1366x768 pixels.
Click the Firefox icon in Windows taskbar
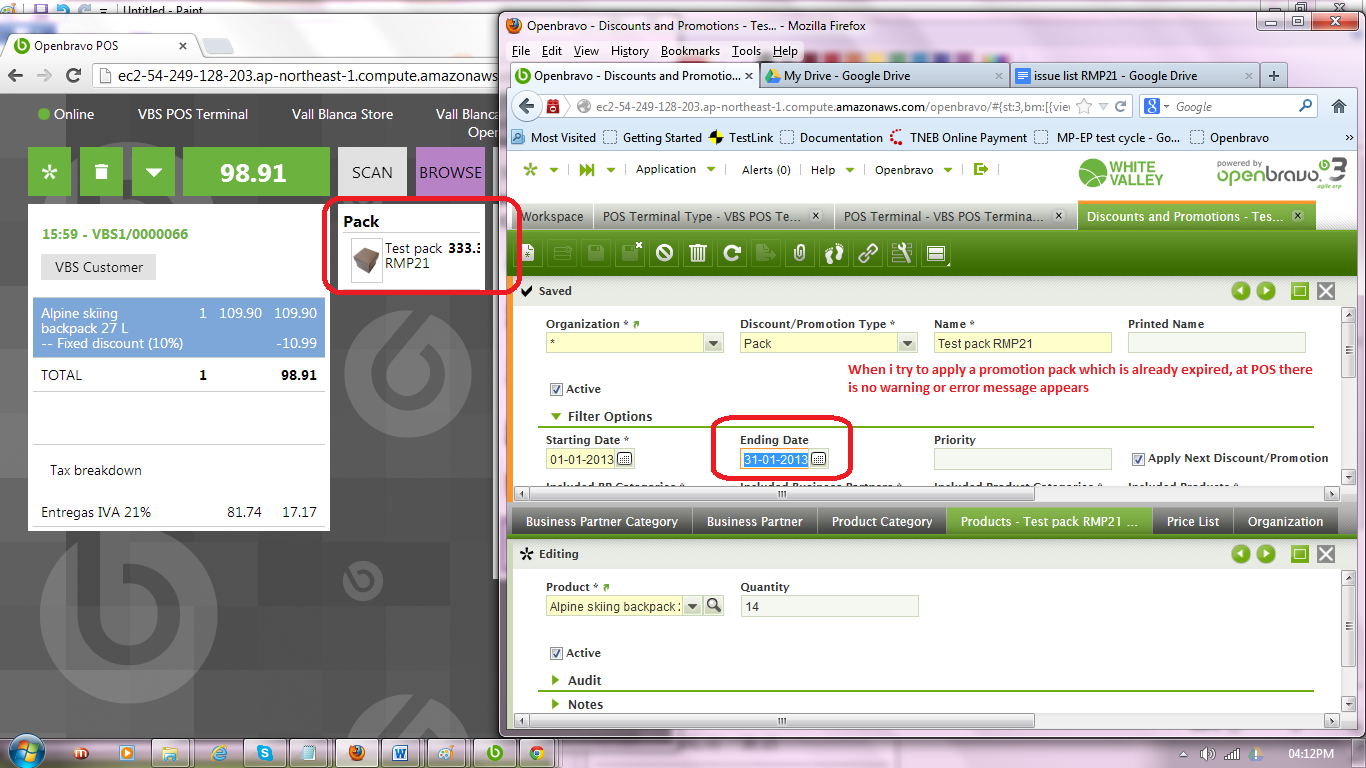tap(357, 752)
